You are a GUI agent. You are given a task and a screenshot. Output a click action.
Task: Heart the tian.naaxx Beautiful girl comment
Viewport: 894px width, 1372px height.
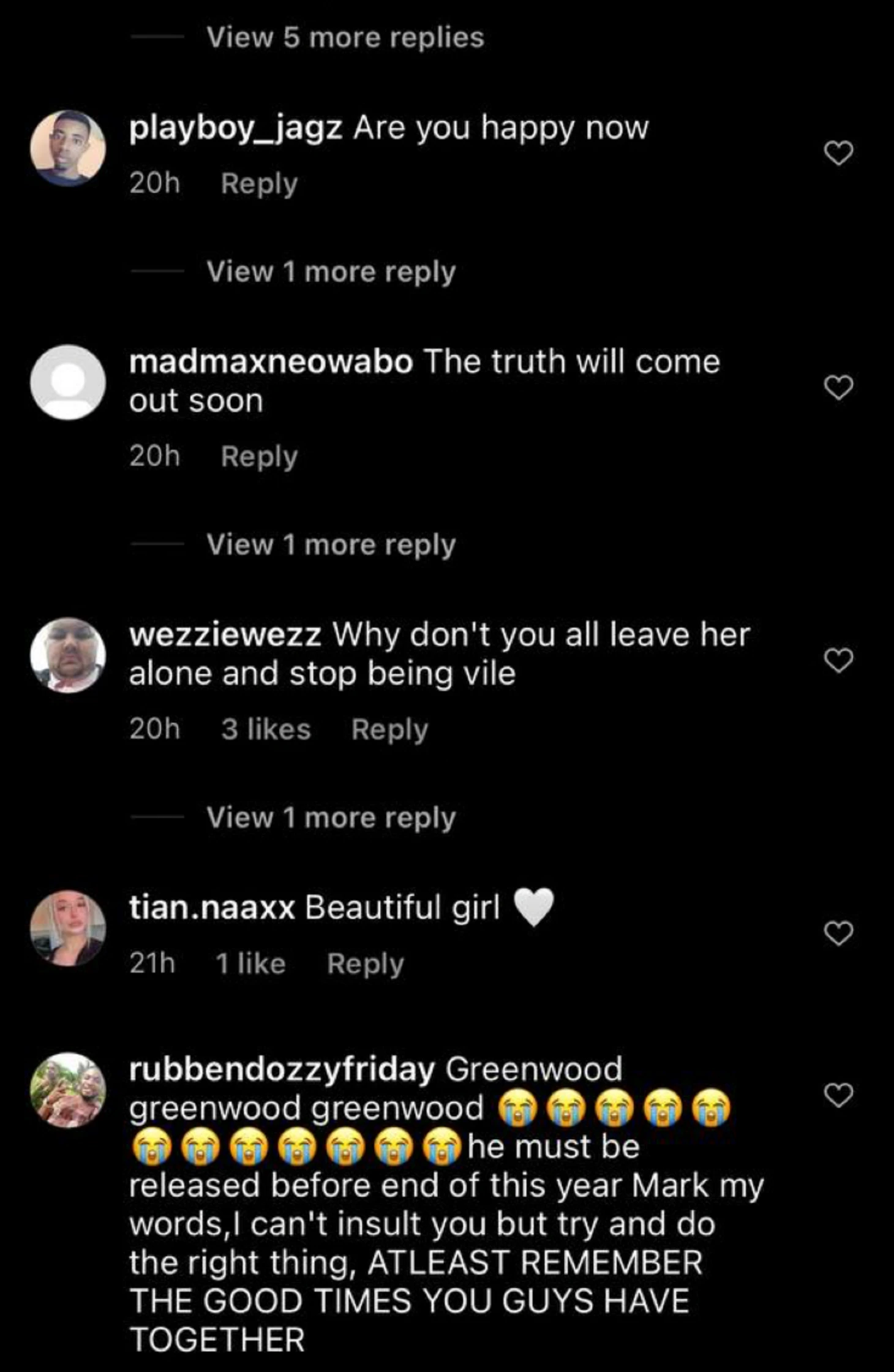click(x=838, y=933)
